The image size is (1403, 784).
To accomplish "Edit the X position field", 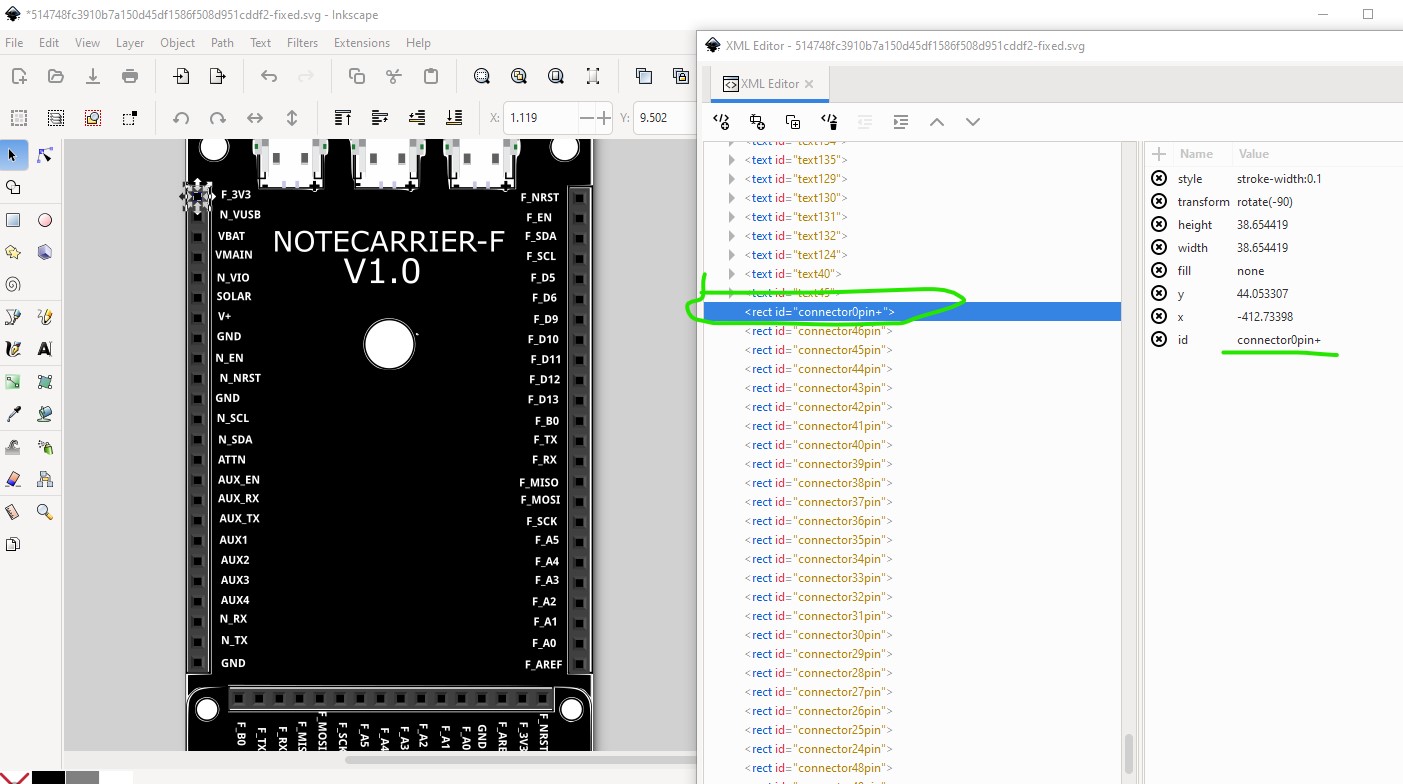I will (x=542, y=118).
